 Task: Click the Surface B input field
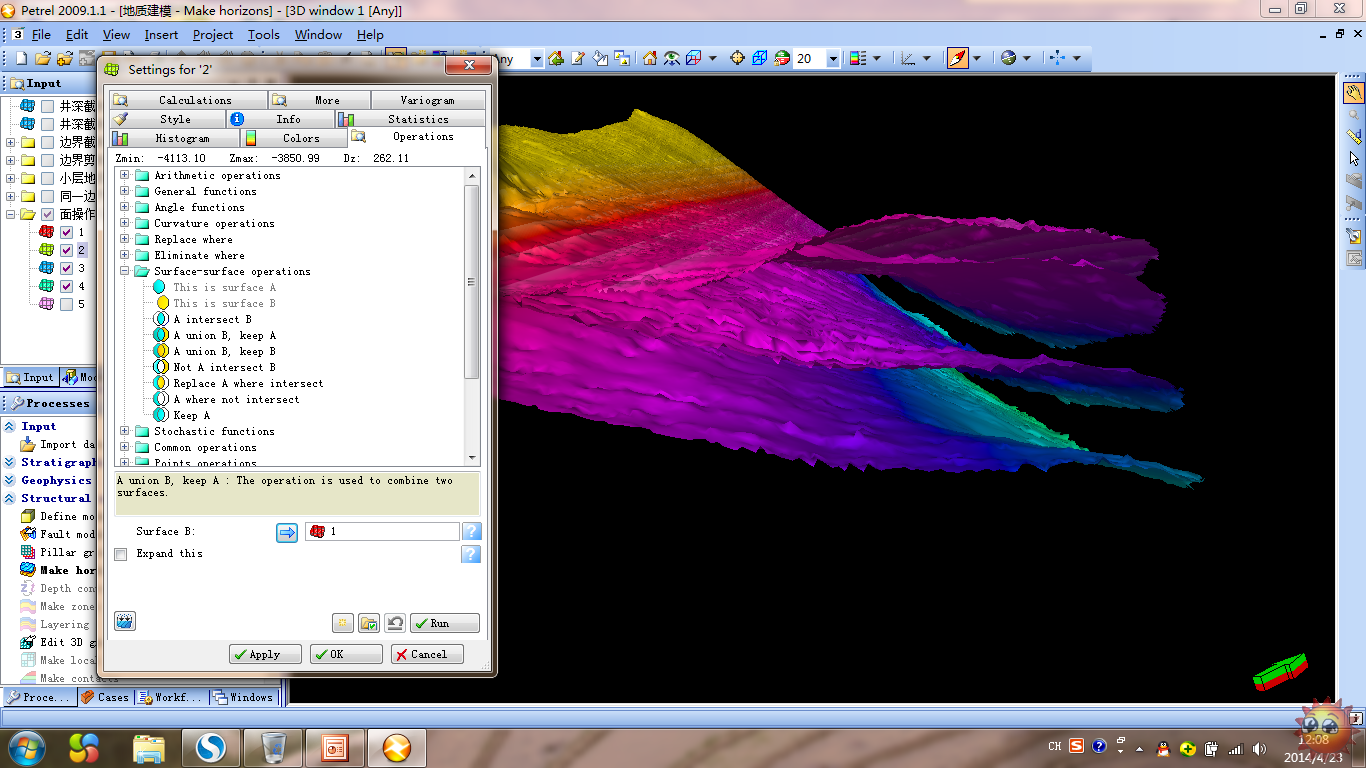tap(382, 532)
